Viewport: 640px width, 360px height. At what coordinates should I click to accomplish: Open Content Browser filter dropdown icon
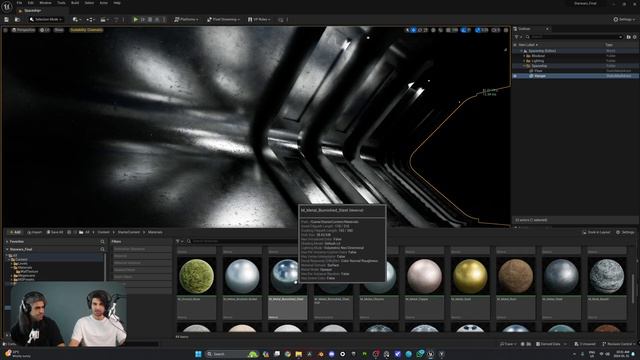pos(179,241)
